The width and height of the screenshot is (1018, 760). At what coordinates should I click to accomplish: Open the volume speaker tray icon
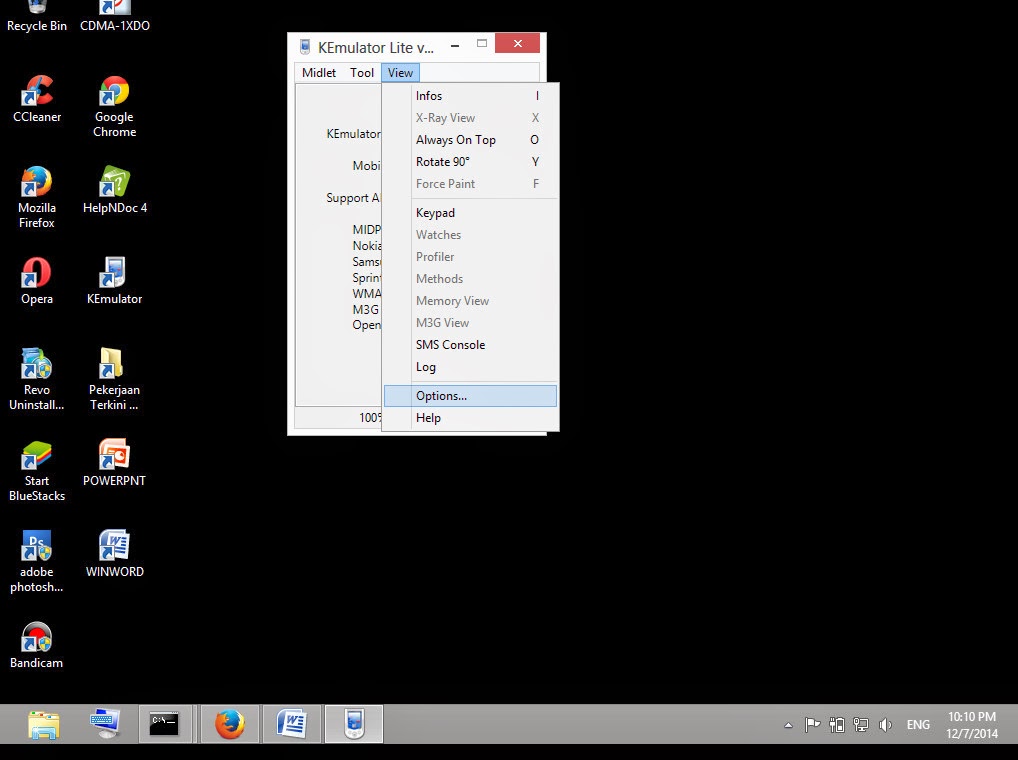pos(885,724)
